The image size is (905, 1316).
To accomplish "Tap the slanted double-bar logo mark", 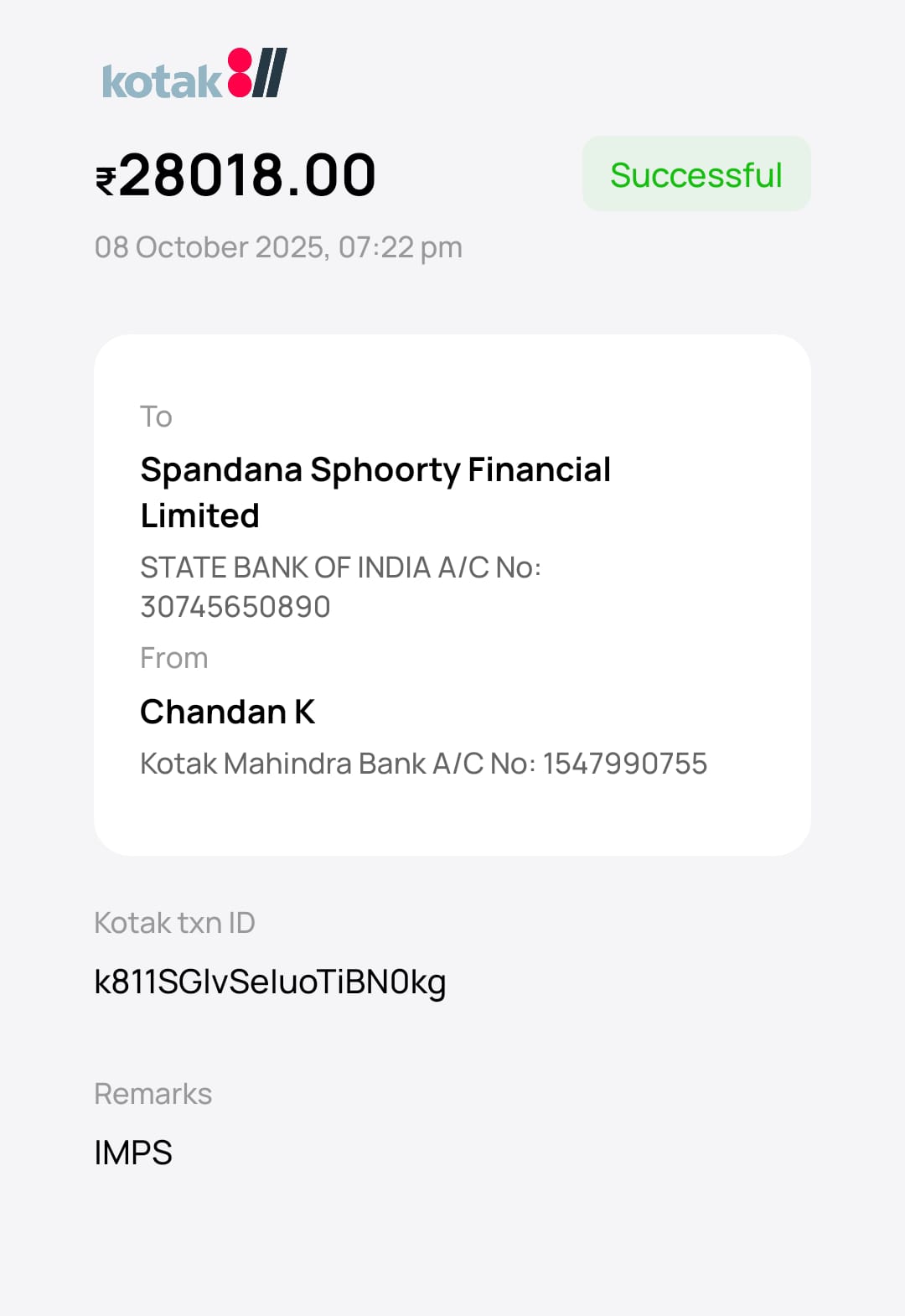I will click(270, 73).
